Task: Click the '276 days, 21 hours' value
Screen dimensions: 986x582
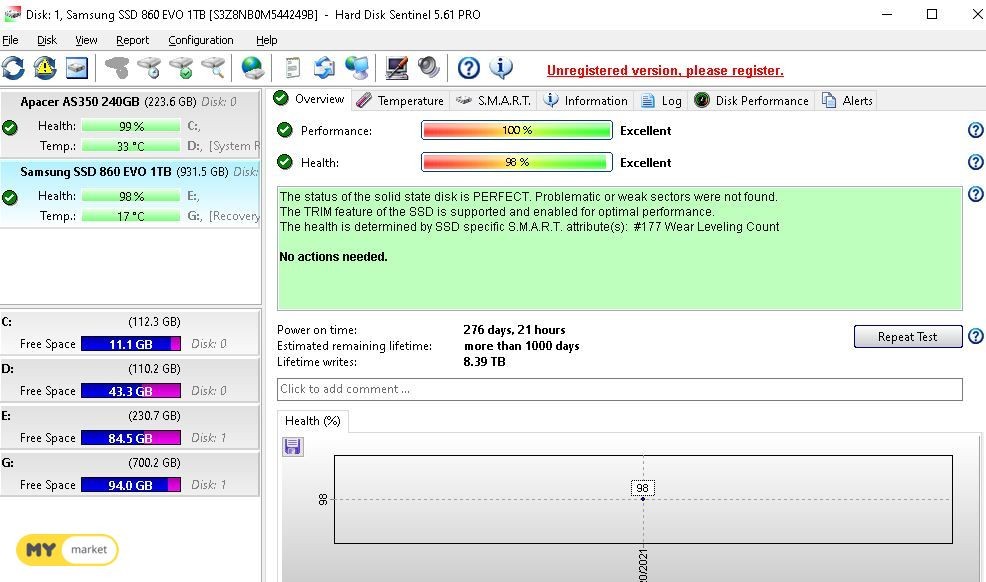Action: point(514,330)
